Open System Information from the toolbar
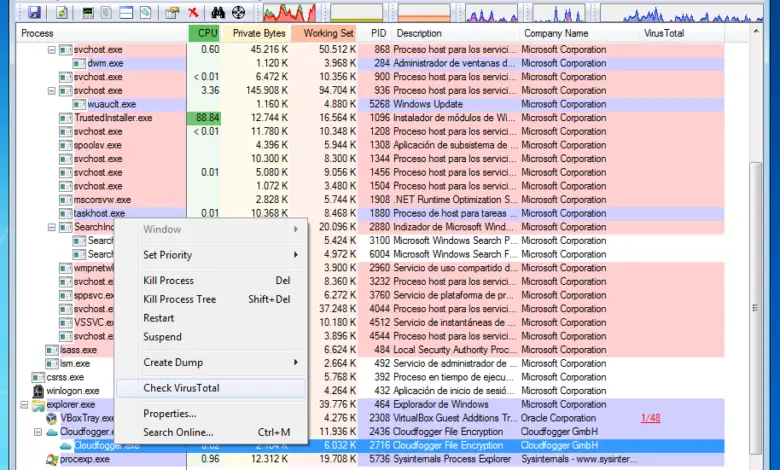780x470 pixels. pyautogui.click(x=88, y=12)
